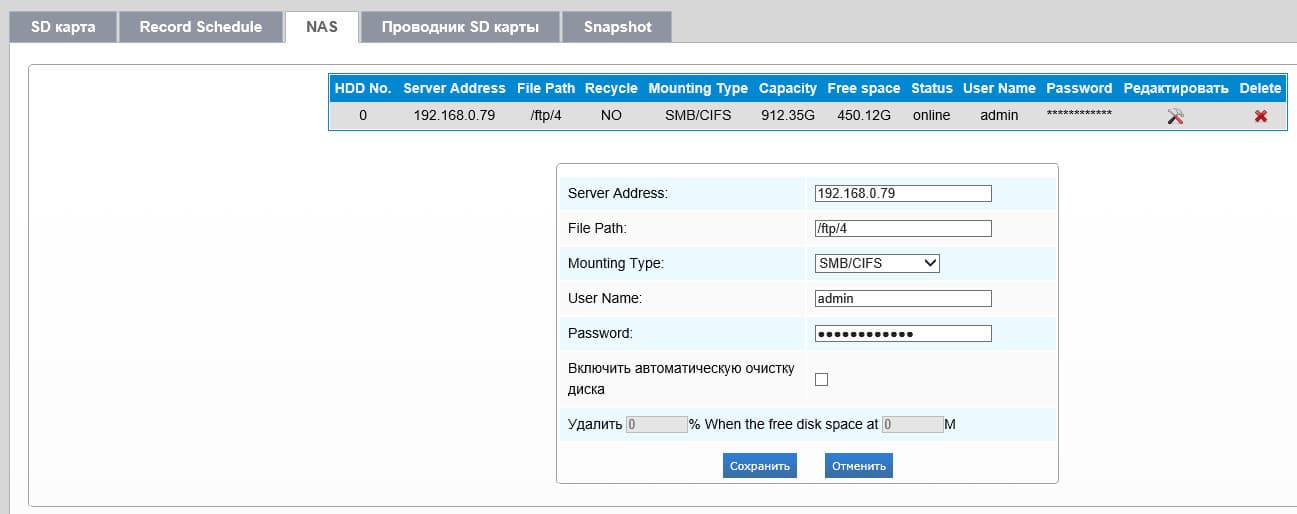Click the 192.168.0.79 table cell
The image size is (1297, 514).
454,115
